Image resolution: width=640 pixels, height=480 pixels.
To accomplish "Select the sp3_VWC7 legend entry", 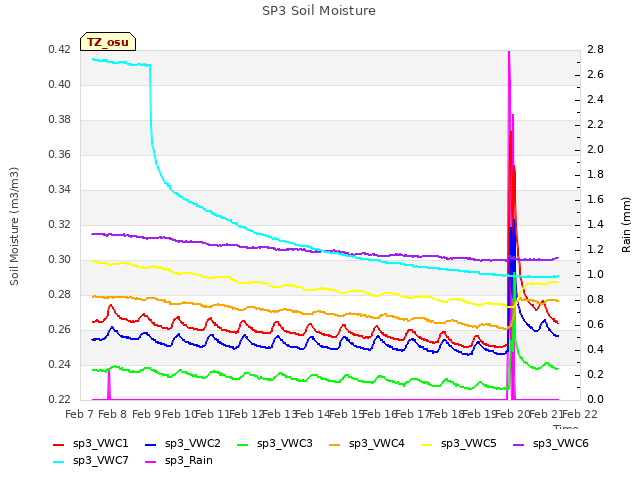I will [91, 461].
